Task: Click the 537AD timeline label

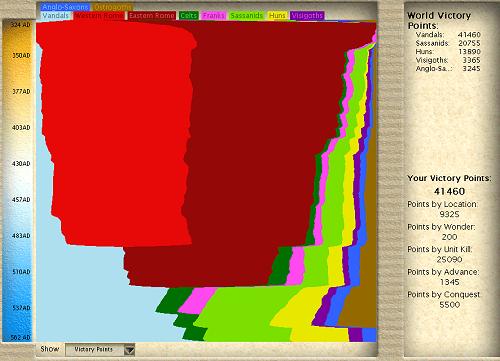Action: [21, 307]
